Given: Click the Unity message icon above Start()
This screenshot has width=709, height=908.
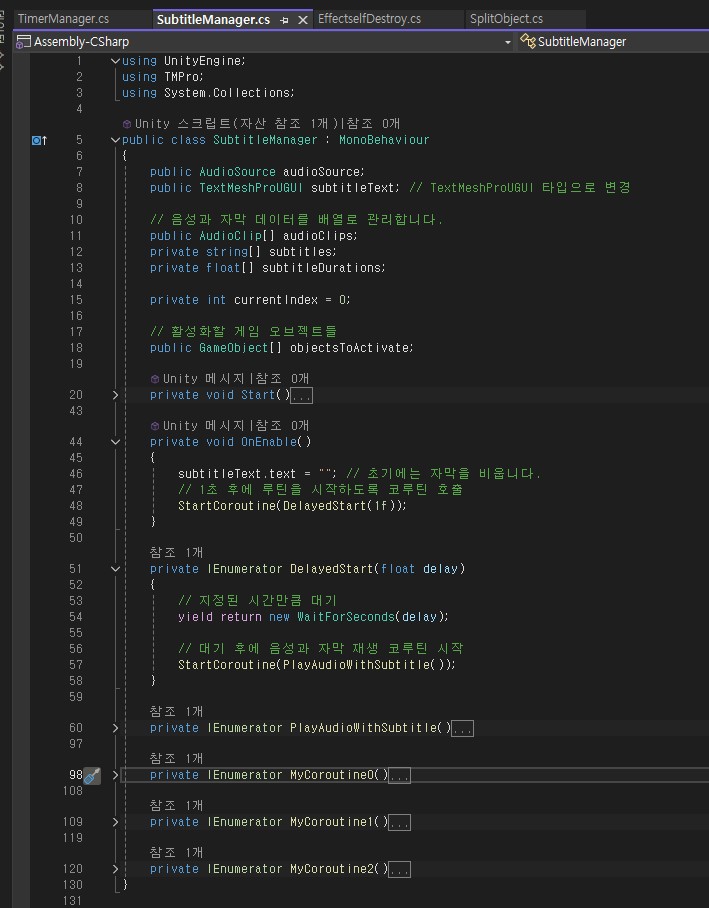Looking at the screenshot, I should coord(155,379).
